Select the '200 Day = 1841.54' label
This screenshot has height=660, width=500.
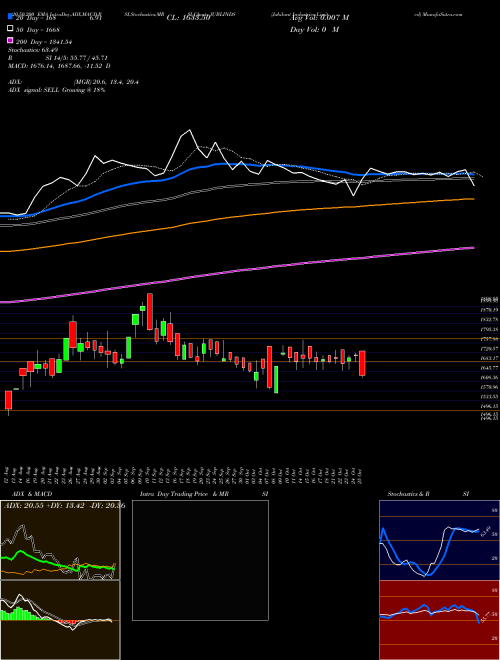(44, 42)
